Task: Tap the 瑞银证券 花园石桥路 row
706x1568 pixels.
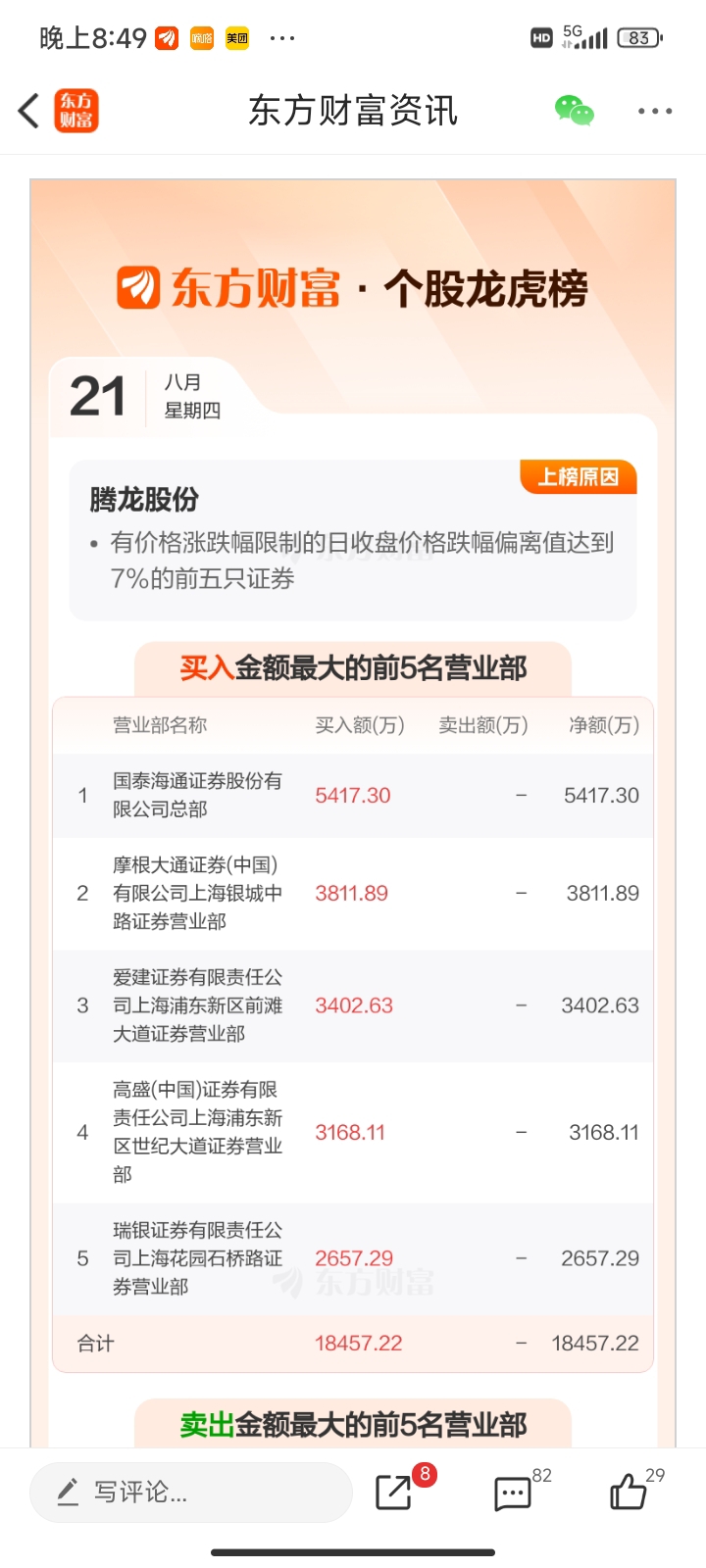Action: point(353,1258)
